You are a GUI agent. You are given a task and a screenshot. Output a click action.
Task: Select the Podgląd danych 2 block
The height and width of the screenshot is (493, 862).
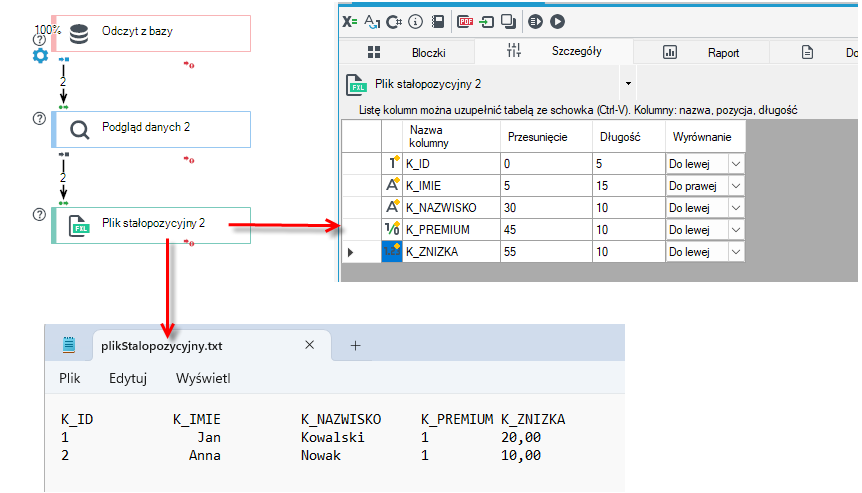click(x=151, y=129)
